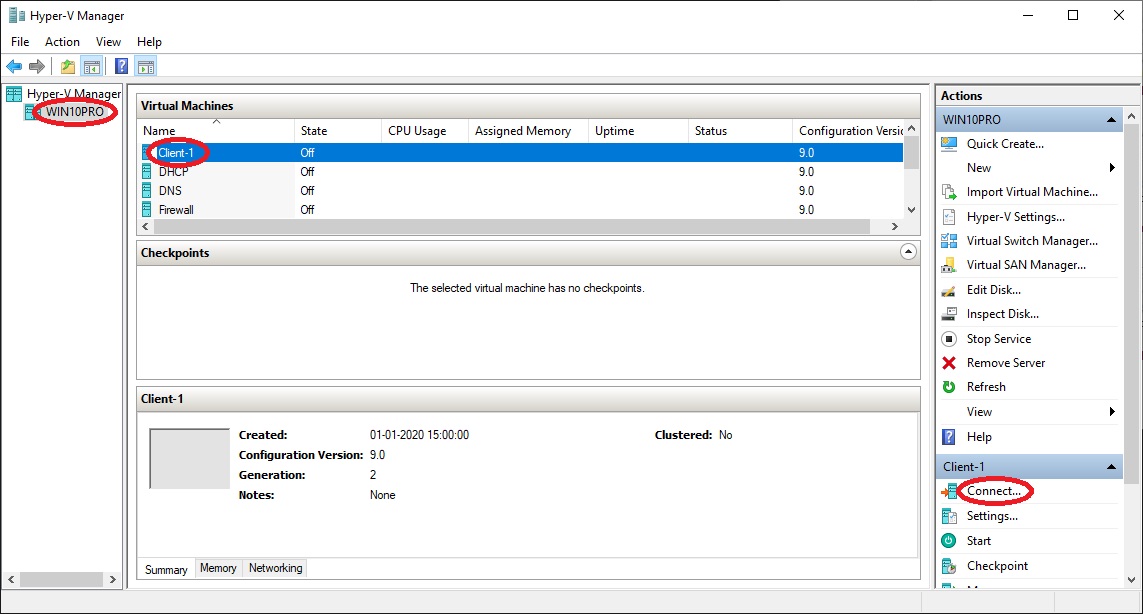The height and width of the screenshot is (614, 1143).
Task: Click the Hyper-V Manager root tree icon
Action: pyautogui.click(x=14, y=94)
